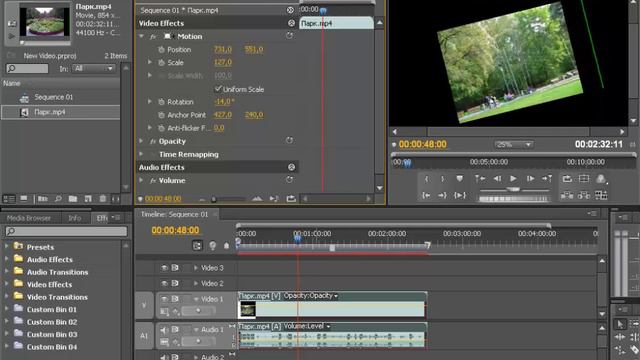Click Play In to Out button
This screenshot has width=640, height=360.
460,196
